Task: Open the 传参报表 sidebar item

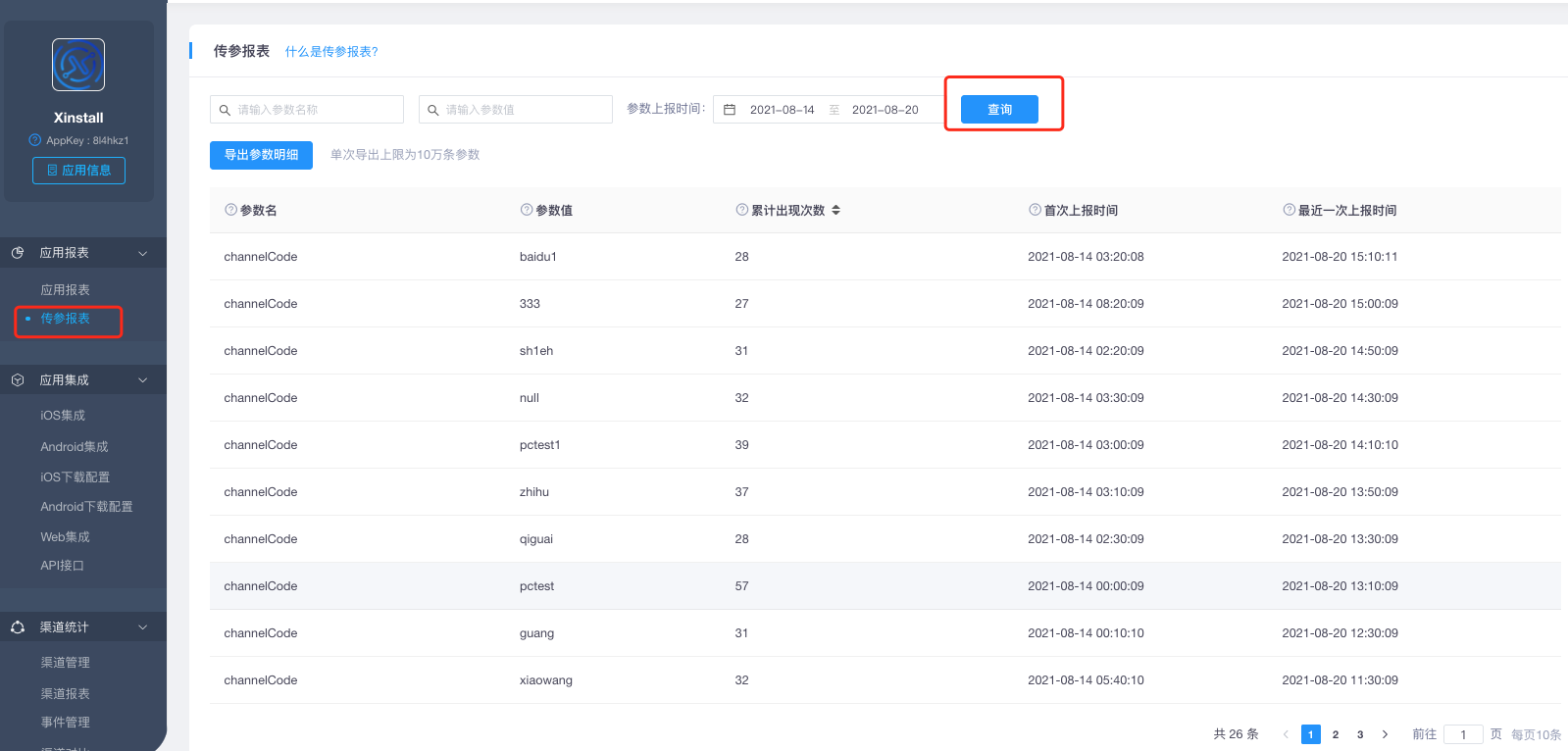Action: click(65, 319)
